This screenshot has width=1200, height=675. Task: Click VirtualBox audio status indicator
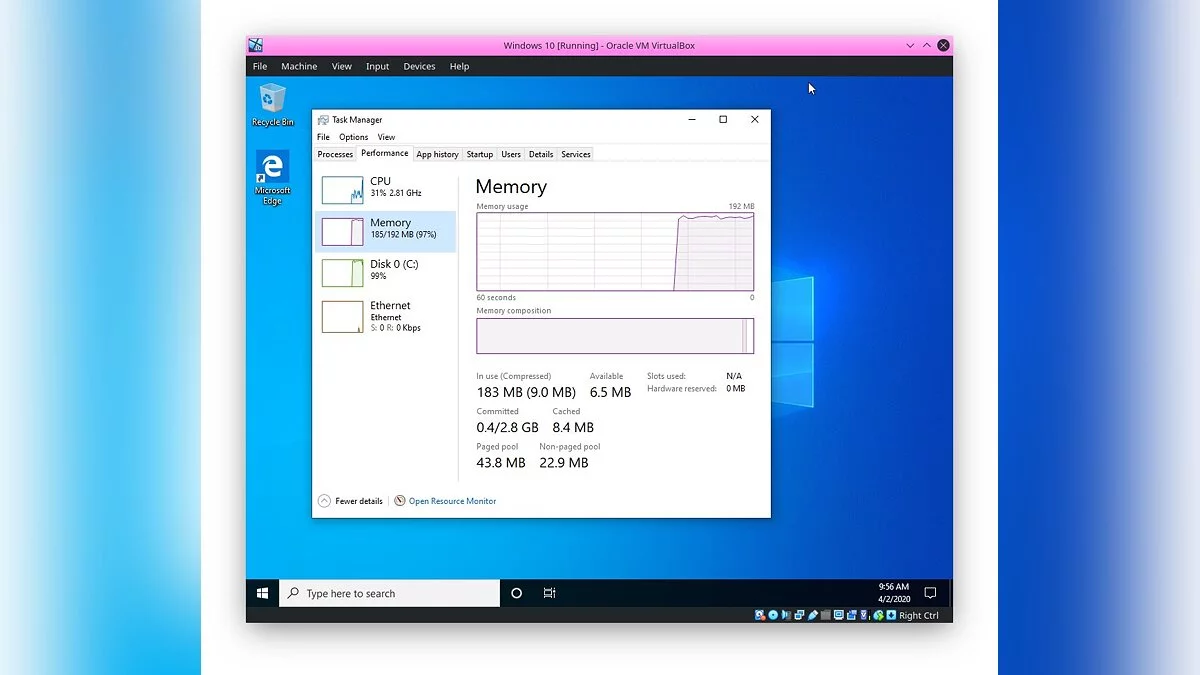pyautogui.click(x=786, y=615)
